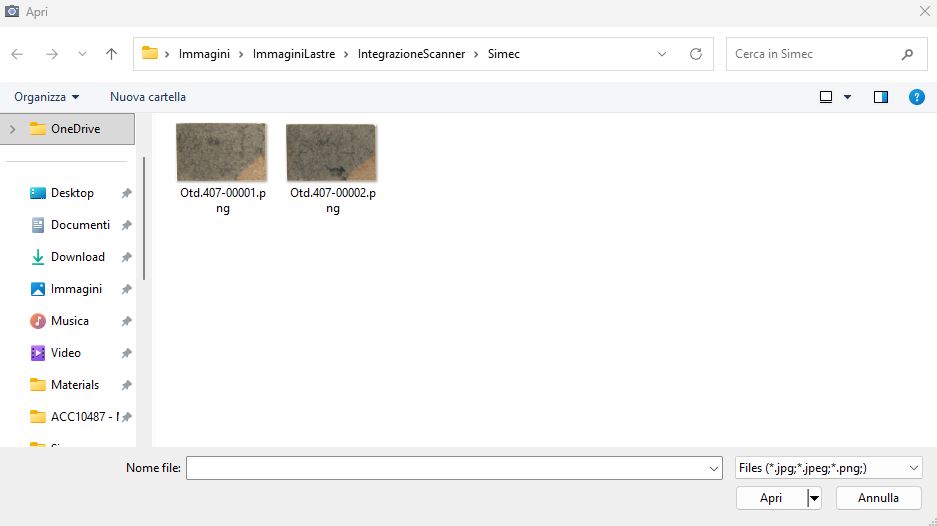Select the IntegrazioneScanner breadcrumb
937x526 pixels.
pos(411,54)
